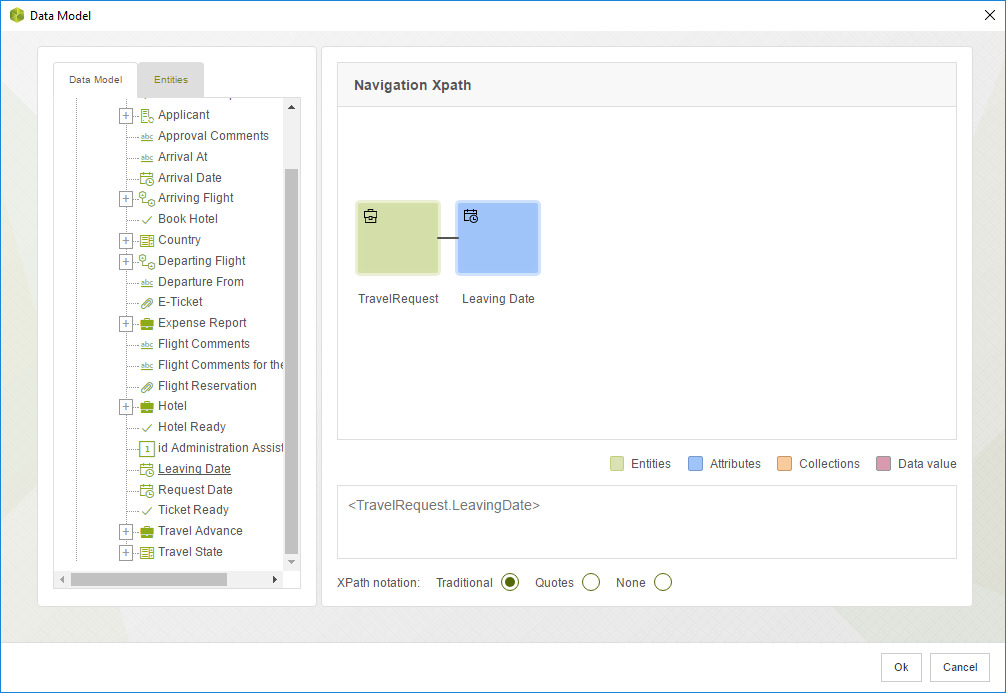Select the Traditional XPath notation option
The height and width of the screenshot is (693, 1006).
coord(510,582)
